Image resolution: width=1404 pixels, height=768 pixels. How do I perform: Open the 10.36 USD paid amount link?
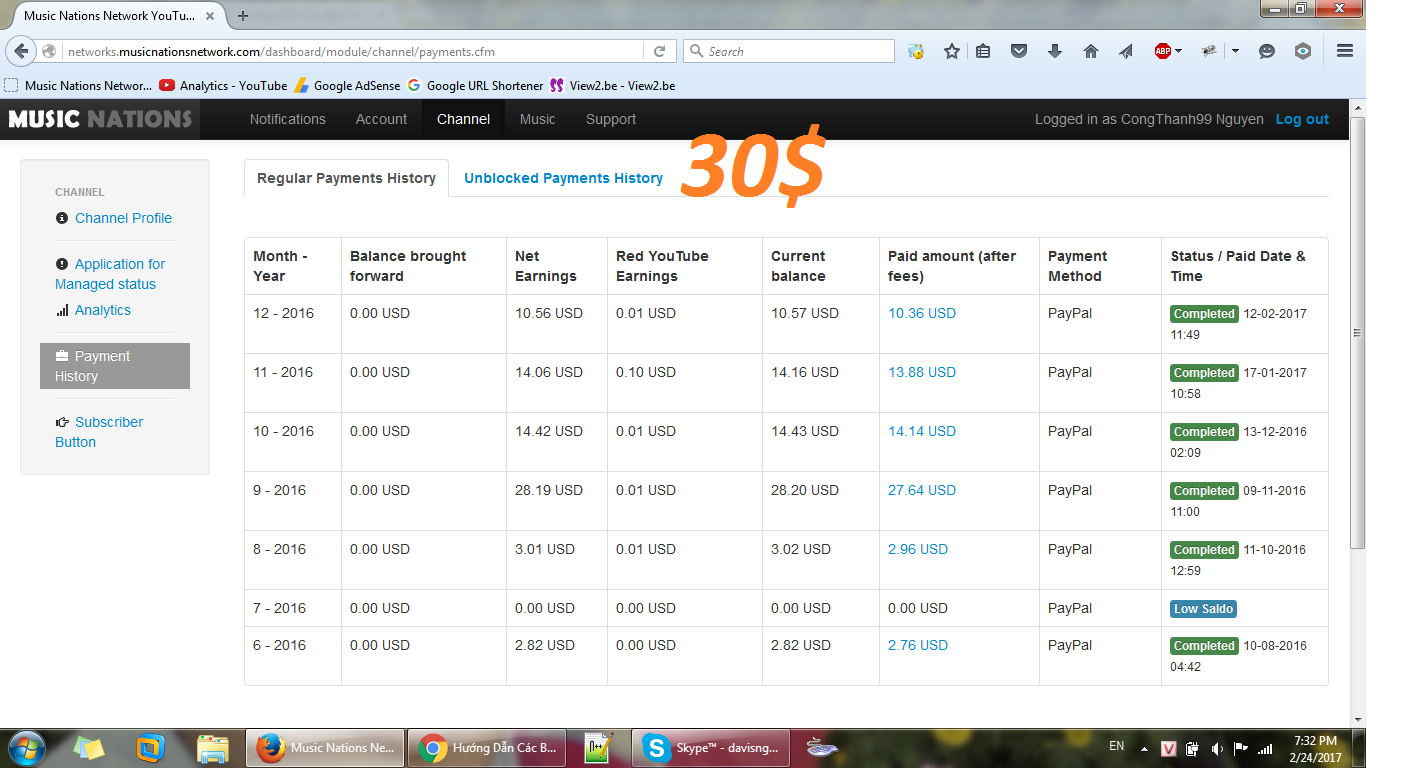tap(922, 313)
